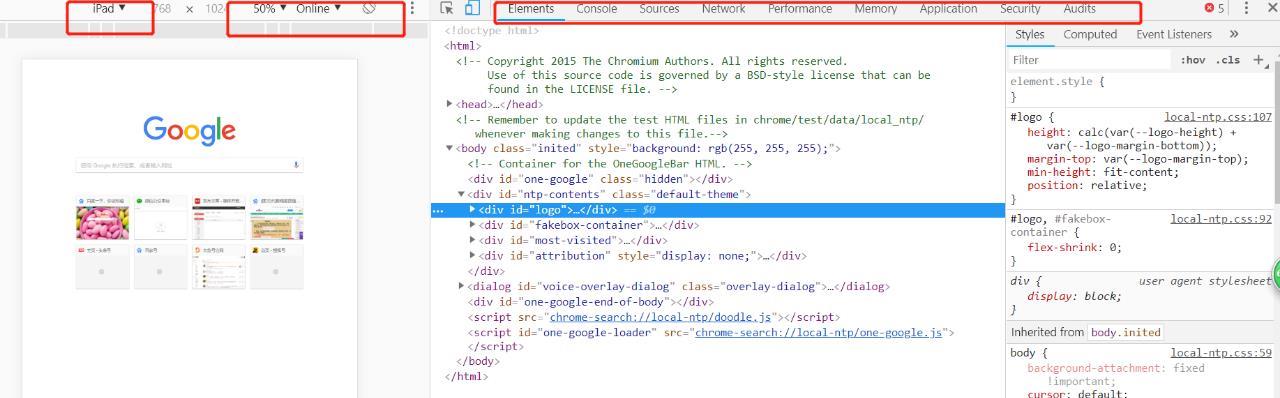Add a new style rule with plus icon
This screenshot has width=1280, height=398.
click(1258, 60)
